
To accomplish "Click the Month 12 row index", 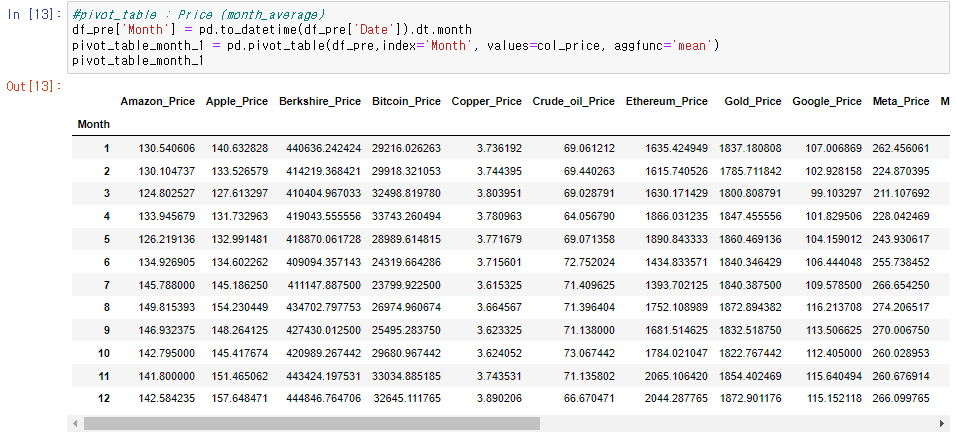I will click(104, 398).
